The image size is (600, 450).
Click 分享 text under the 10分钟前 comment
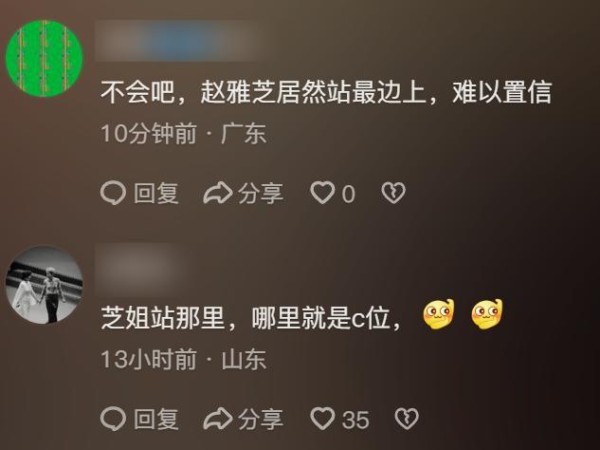[261, 193]
